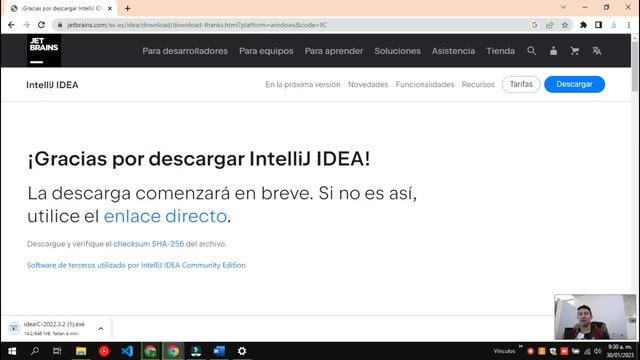The height and width of the screenshot is (360, 640).
Task: Open File Explorer from the taskbar
Action: click(81, 351)
